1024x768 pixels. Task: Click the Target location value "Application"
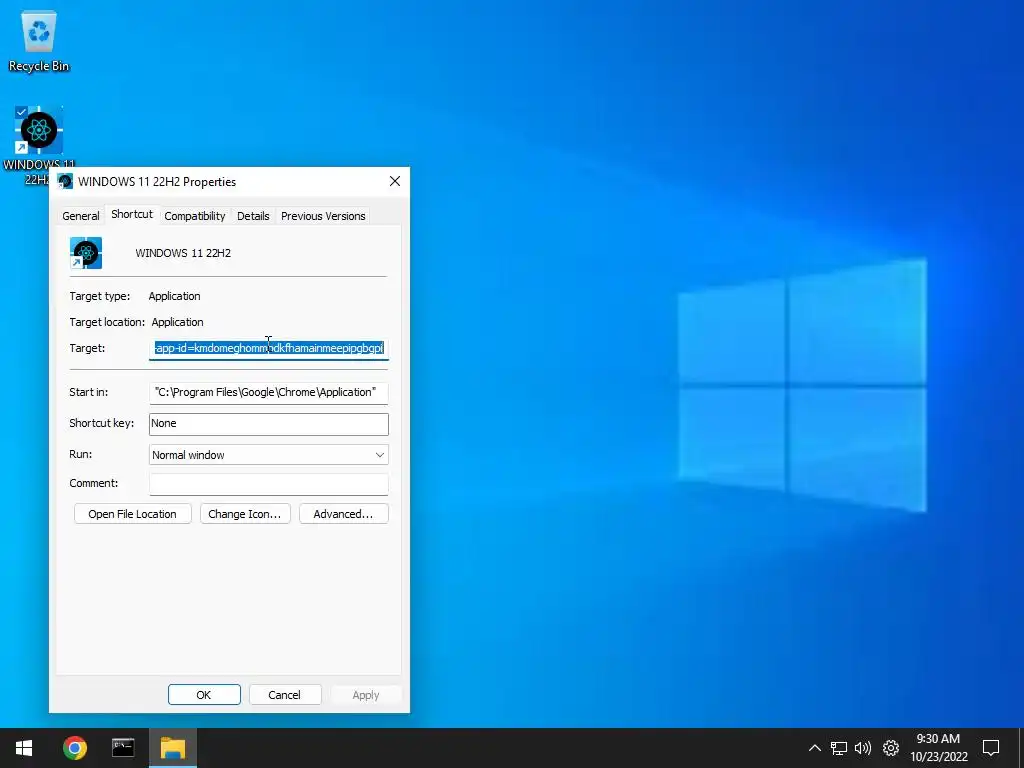click(x=178, y=323)
